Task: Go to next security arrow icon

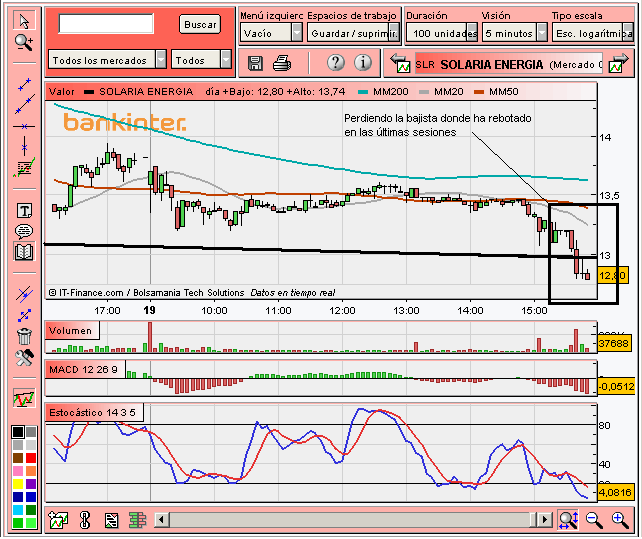Action: click(x=618, y=63)
